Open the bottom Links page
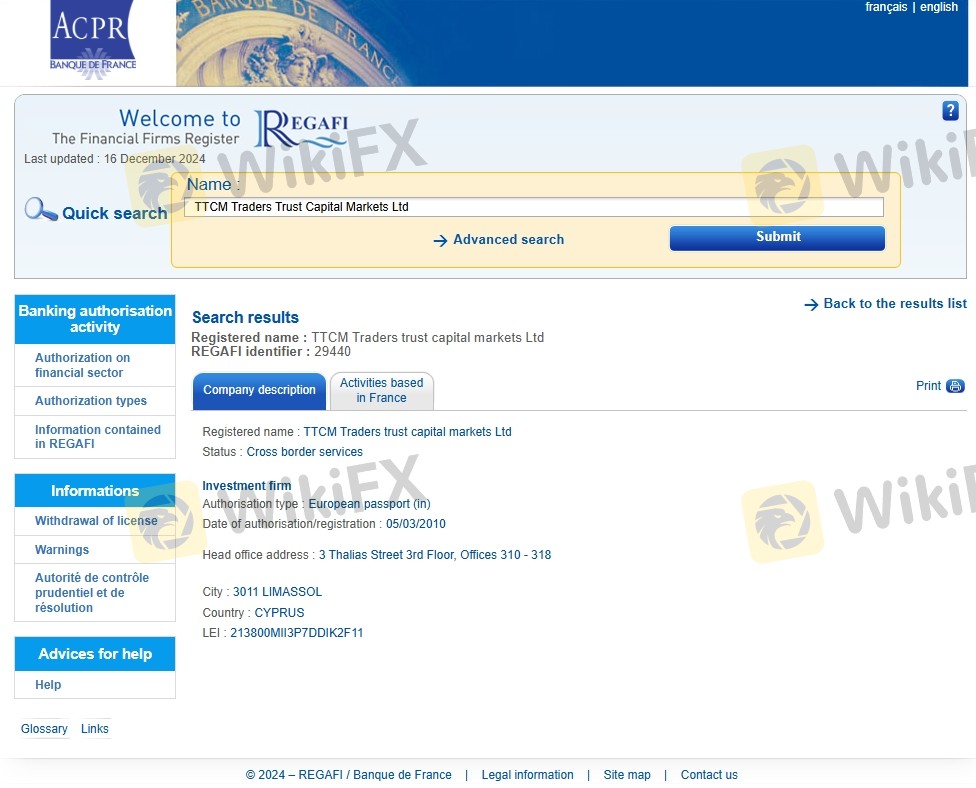The height and width of the screenshot is (788, 976). pos(95,729)
